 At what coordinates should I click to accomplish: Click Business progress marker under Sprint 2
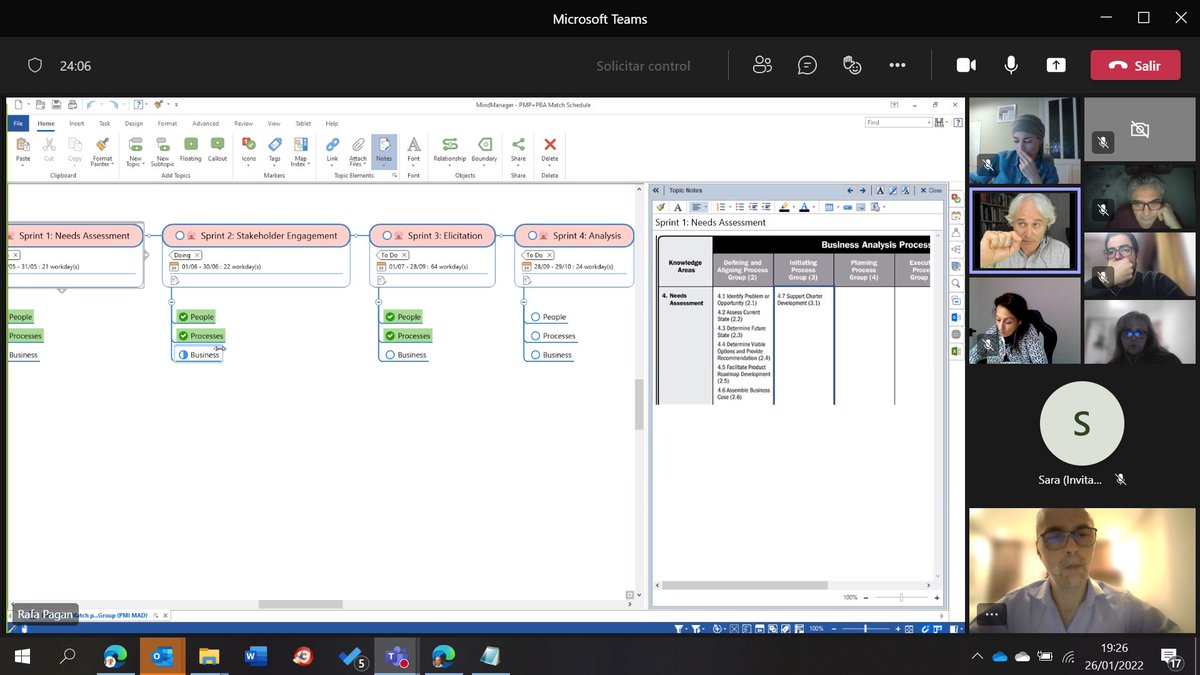point(183,355)
